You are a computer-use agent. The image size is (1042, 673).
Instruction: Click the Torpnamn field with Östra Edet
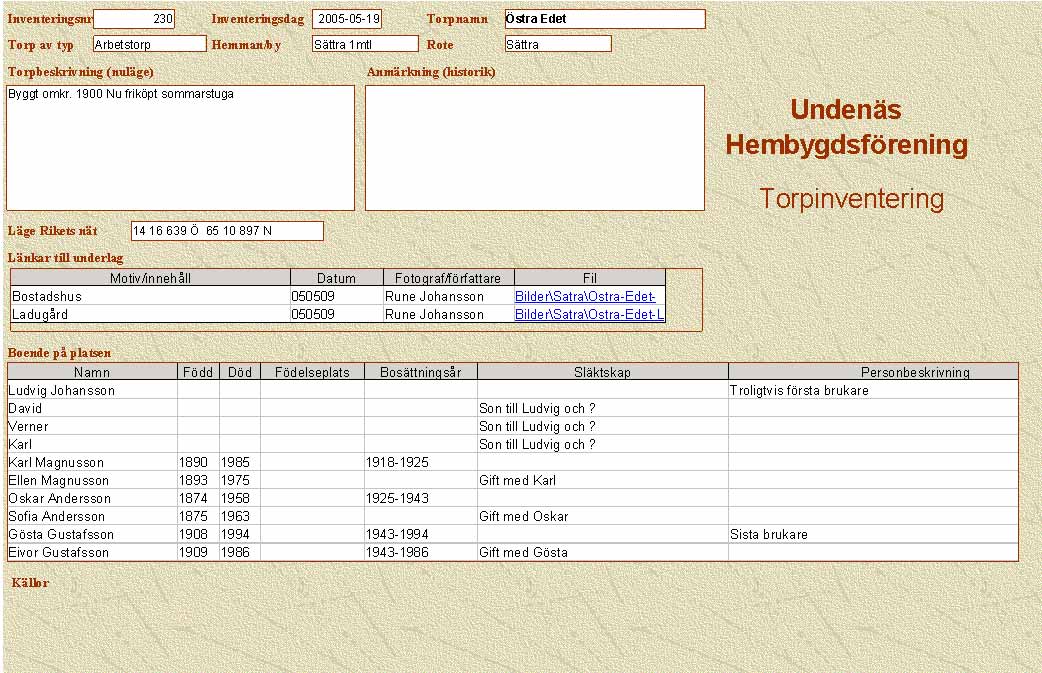pyautogui.click(x=604, y=19)
